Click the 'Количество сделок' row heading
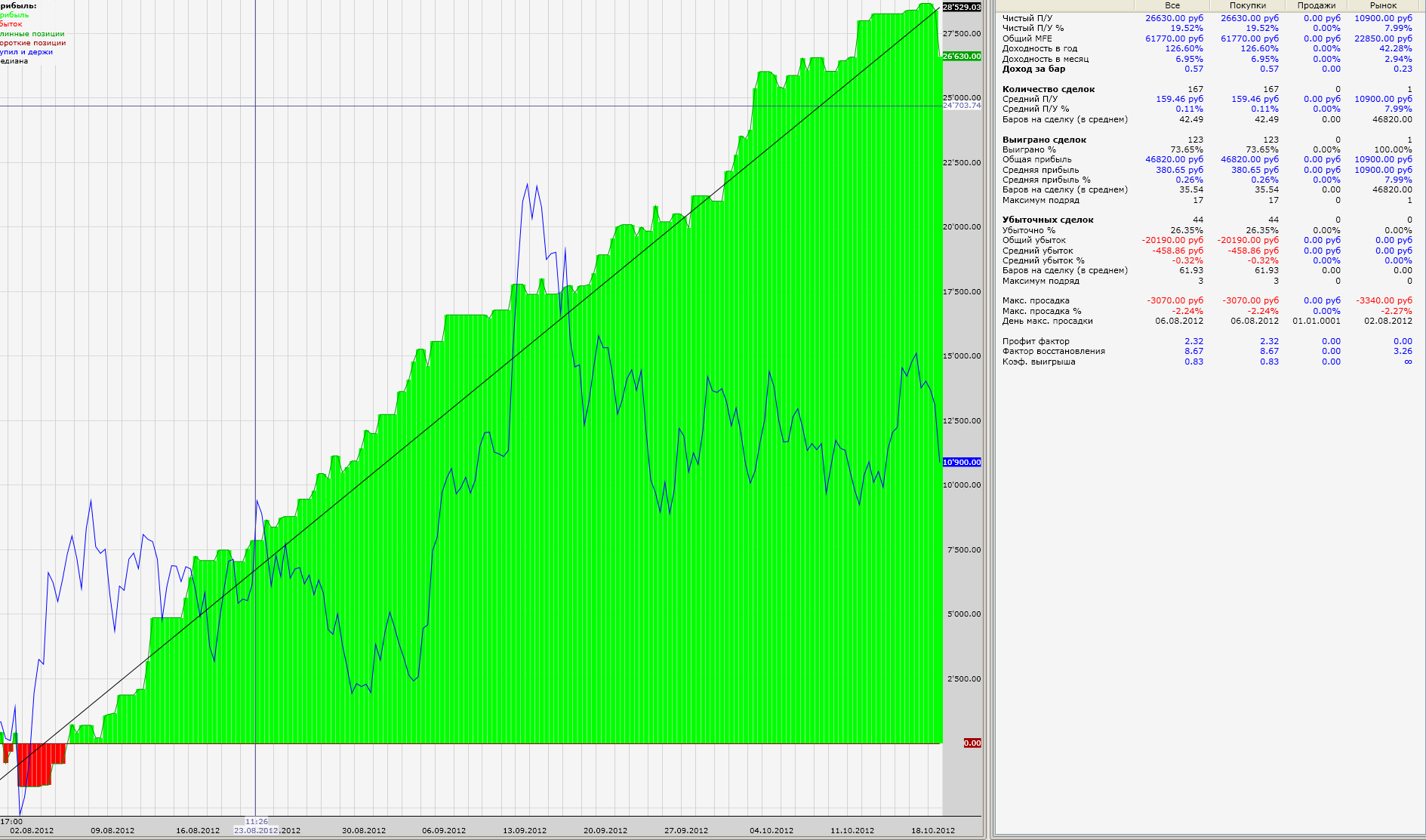1426x840 pixels. pyautogui.click(x=1049, y=89)
